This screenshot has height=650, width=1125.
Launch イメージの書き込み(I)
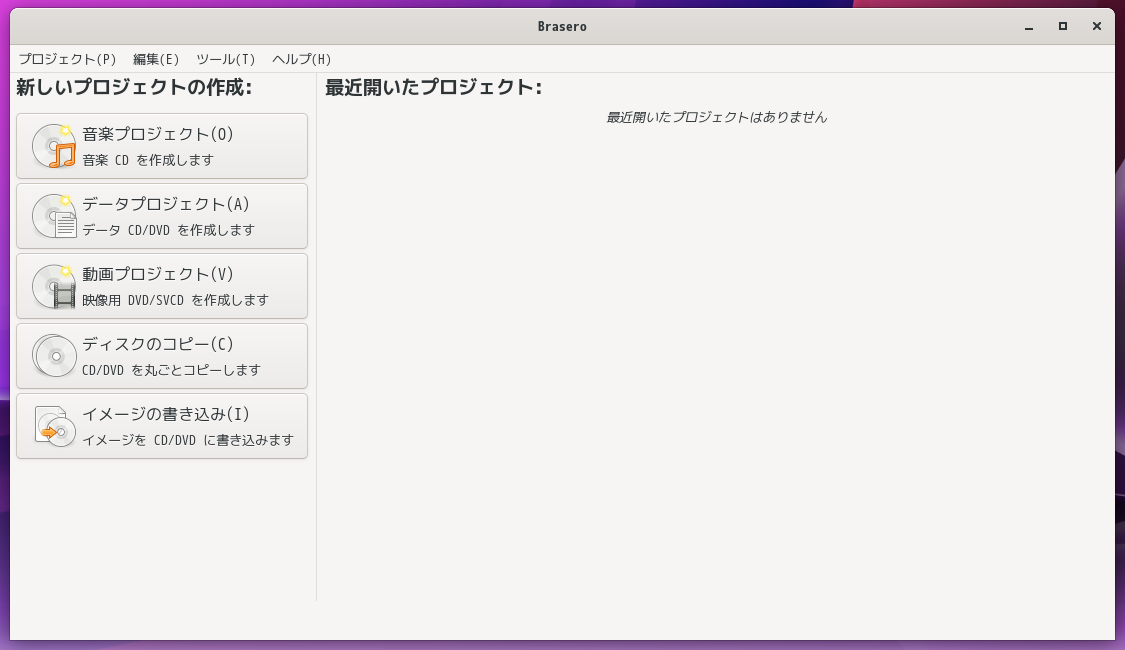pos(162,426)
